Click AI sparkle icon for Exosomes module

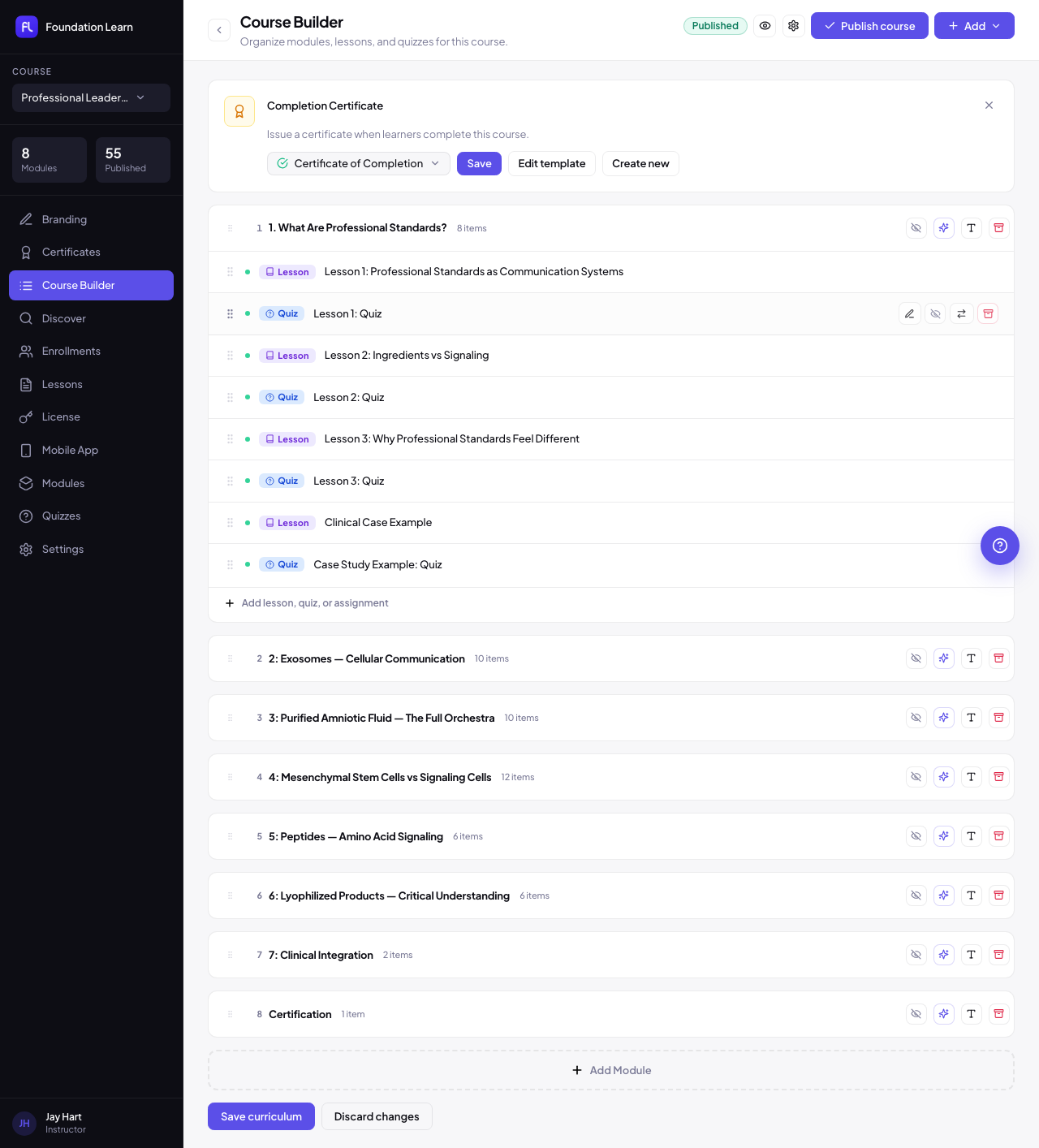click(944, 658)
